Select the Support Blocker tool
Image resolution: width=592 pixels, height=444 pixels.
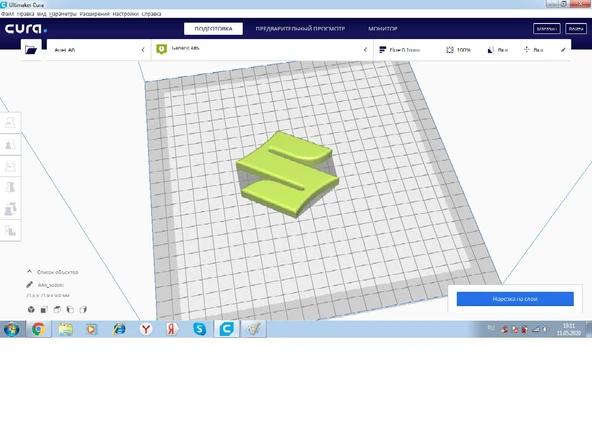10,230
